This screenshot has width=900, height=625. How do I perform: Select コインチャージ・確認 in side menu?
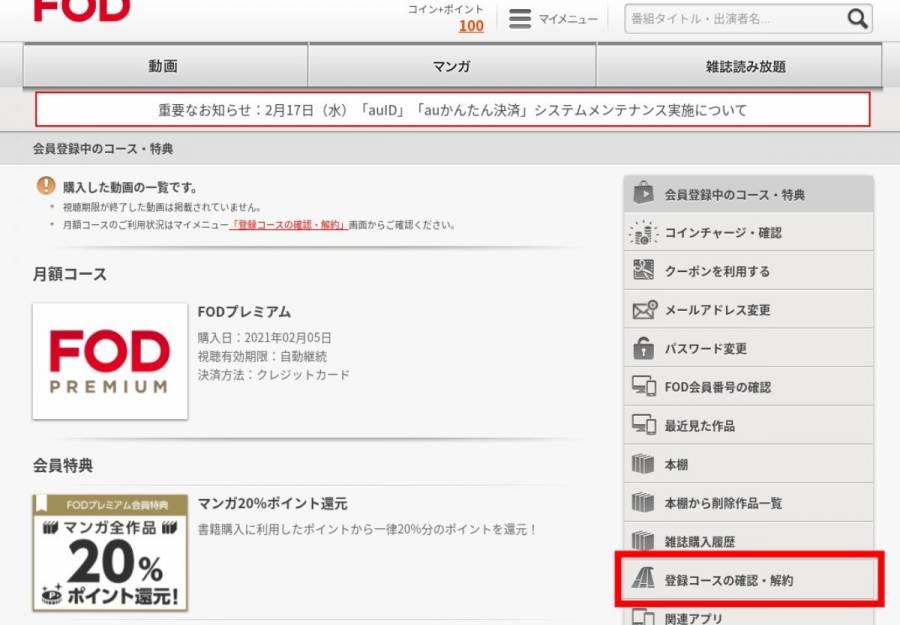pos(748,232)
